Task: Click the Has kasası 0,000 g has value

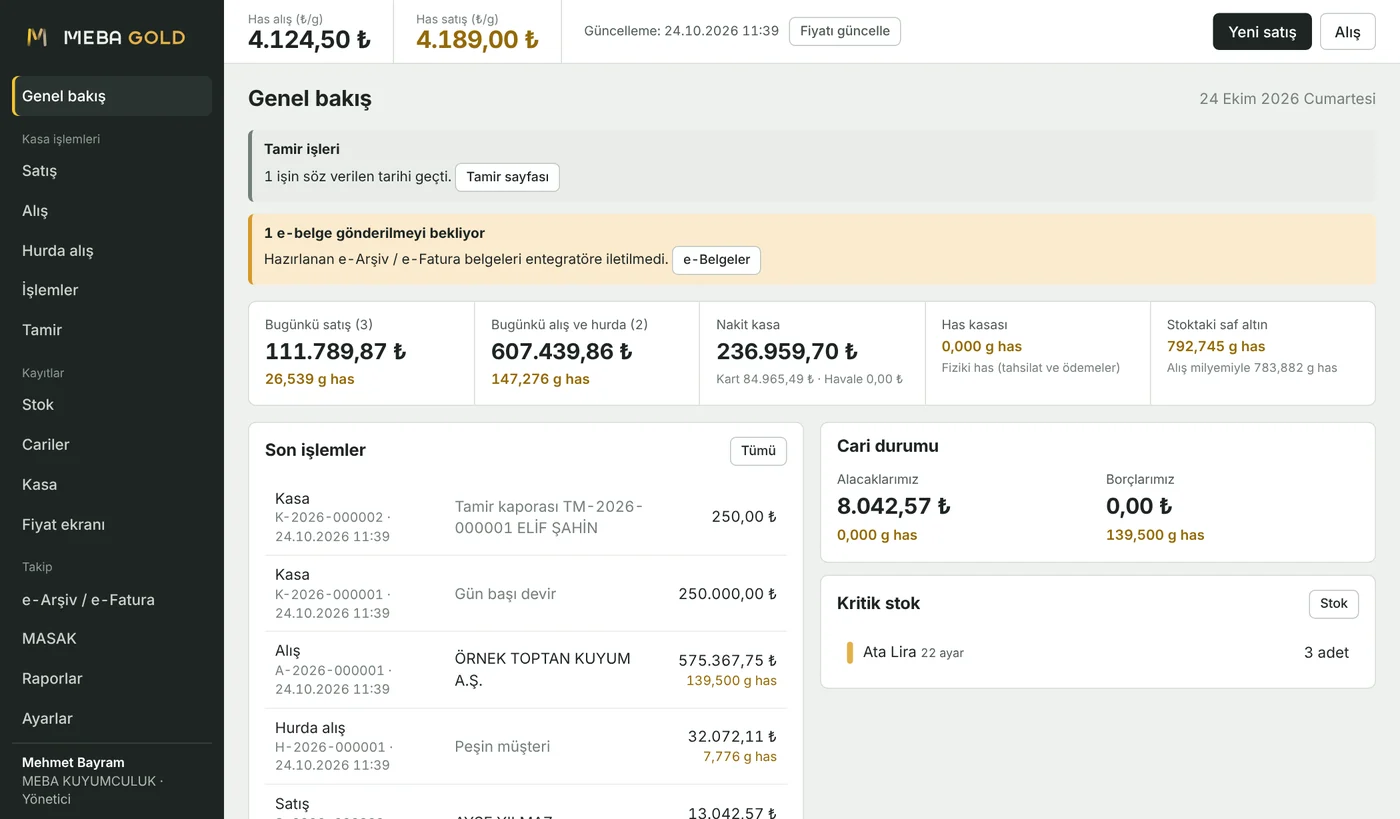Action: 982,347
